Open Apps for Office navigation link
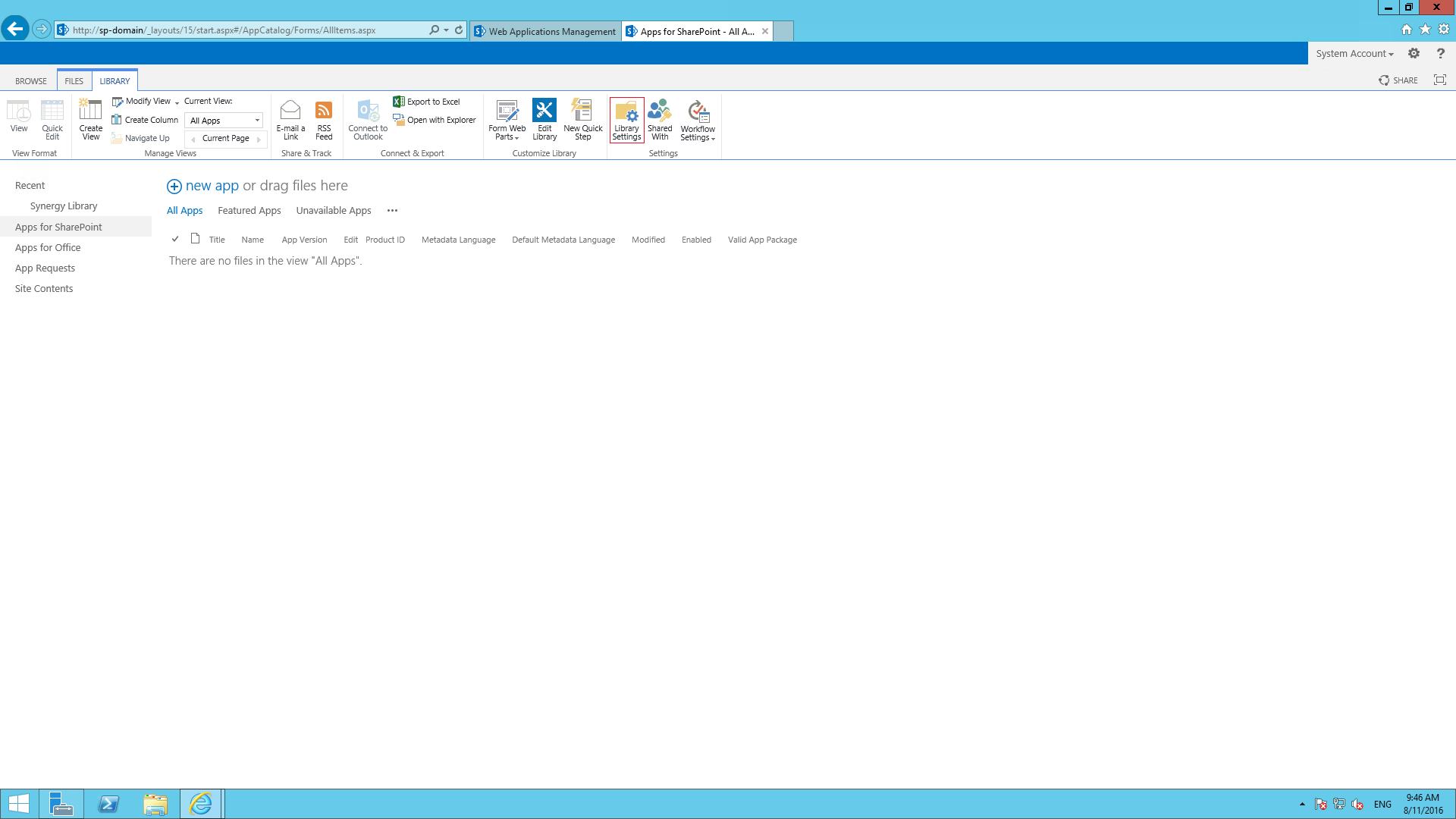Image resolution: width=1456 pixels, height=819 pixels. [x=48, y=248]
